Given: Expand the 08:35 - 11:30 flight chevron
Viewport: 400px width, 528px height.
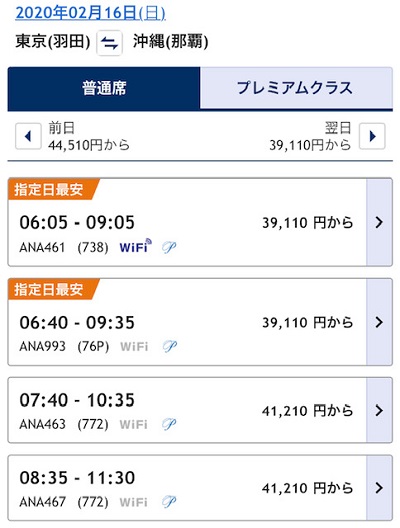Looking at the screenshot, I should point(379,488).
